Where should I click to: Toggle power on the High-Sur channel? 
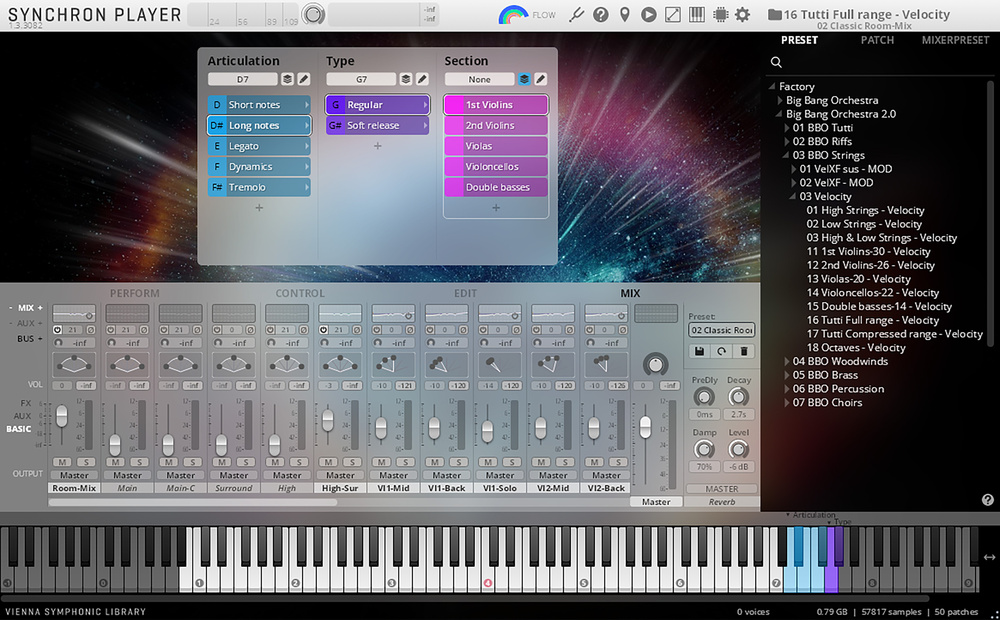(x=323, y=330)
